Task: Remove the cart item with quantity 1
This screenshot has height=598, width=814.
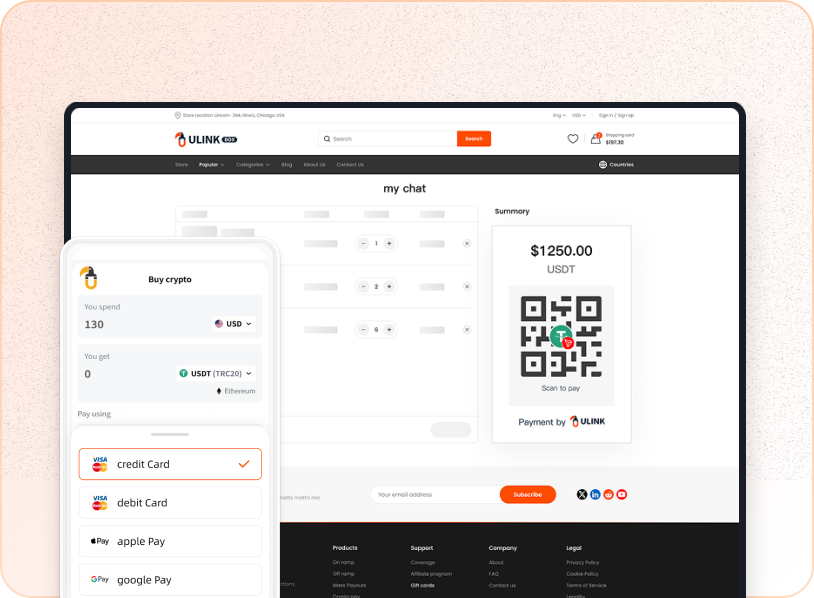Action: [466, 243]
